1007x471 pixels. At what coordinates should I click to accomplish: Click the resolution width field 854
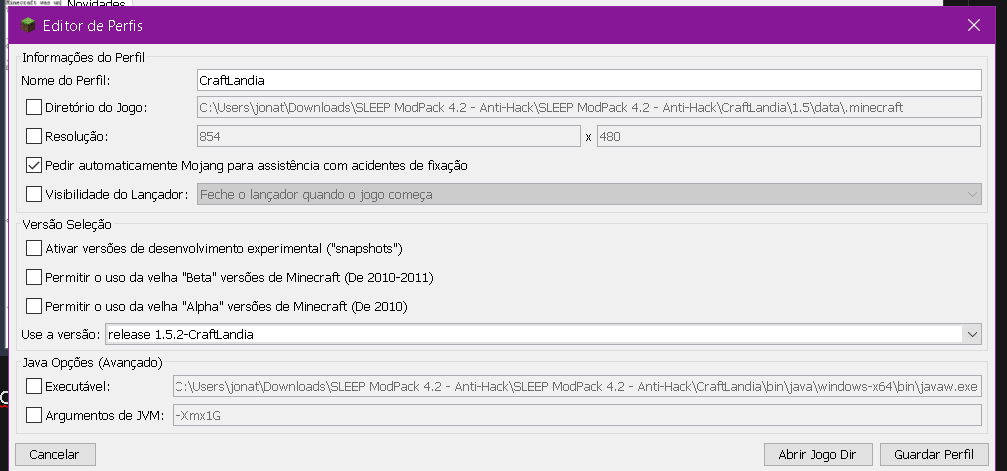[x=389, y=136]
